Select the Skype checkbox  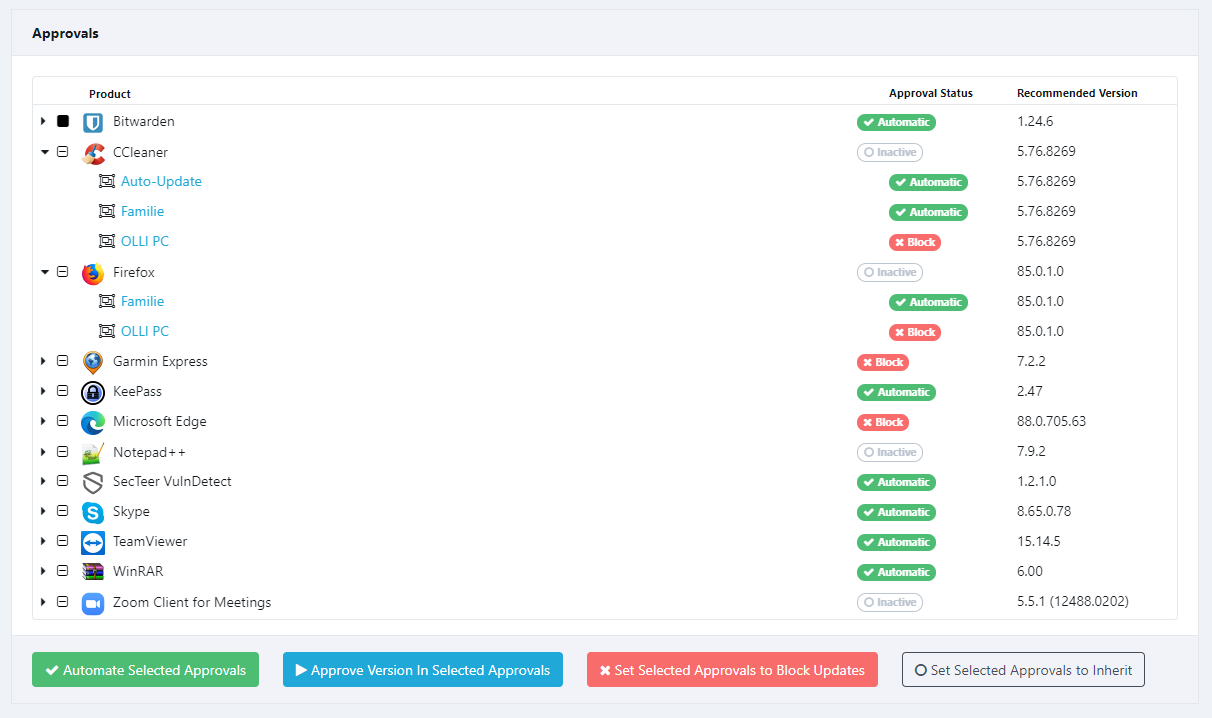tap(63, 511)
